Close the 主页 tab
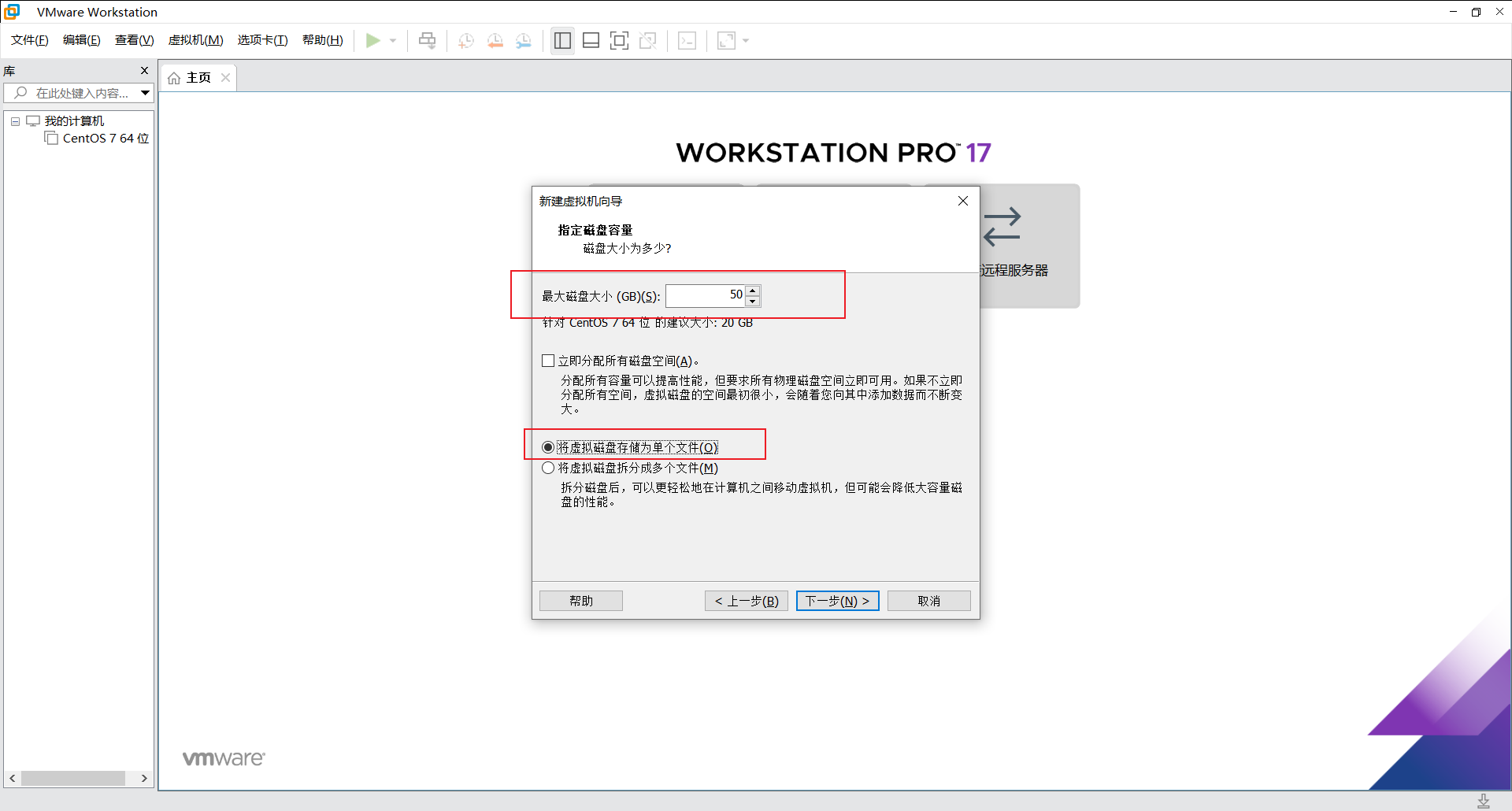Screen dimensions: 1512x811 click(x=225, y=77)
